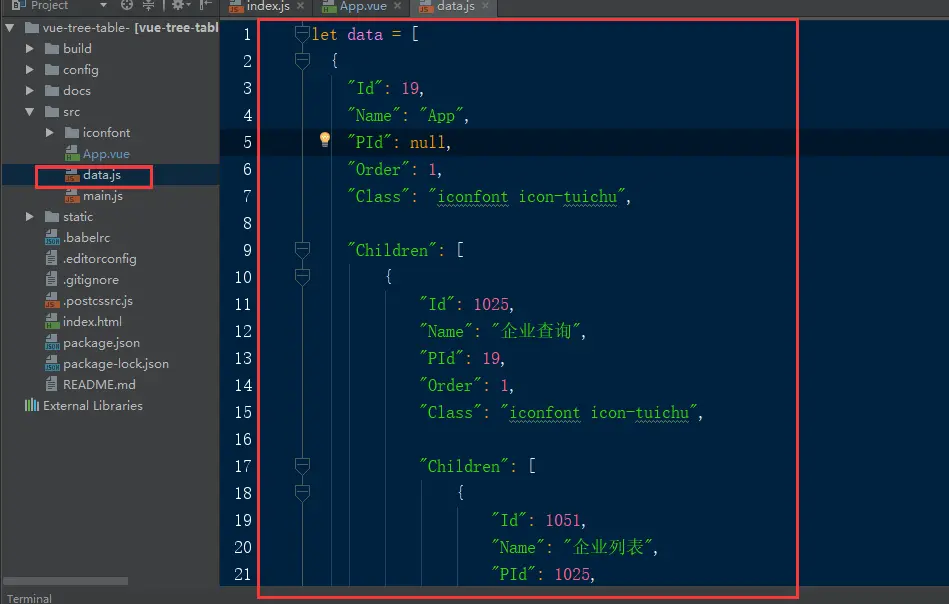
Task: Switch to the App.vue tab
Action: click(363, 7)
